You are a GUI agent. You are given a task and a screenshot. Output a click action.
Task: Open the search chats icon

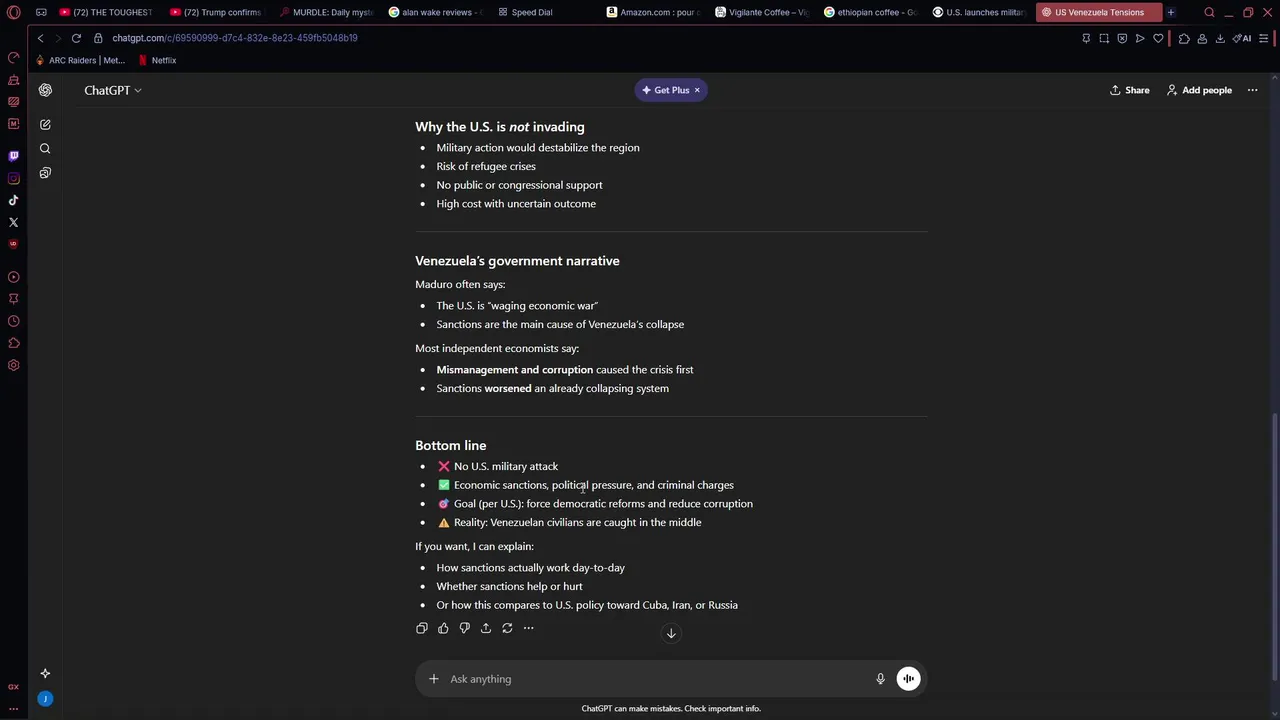45,149
